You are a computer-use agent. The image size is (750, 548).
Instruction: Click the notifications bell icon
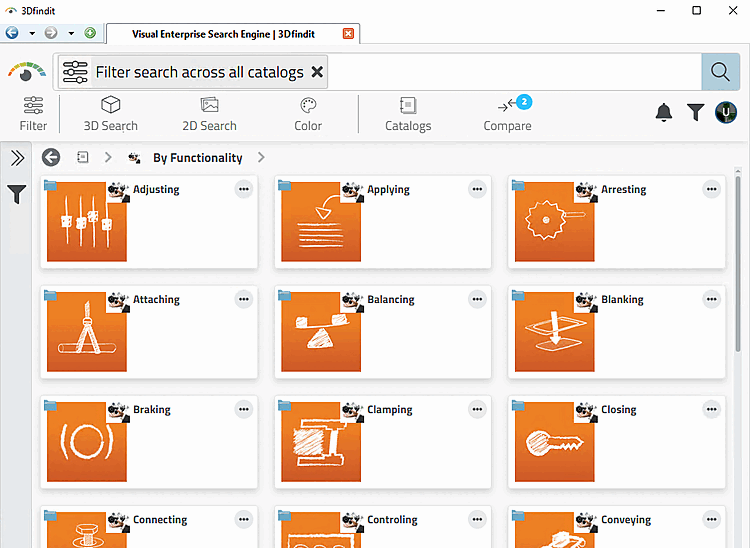point(664,113)
